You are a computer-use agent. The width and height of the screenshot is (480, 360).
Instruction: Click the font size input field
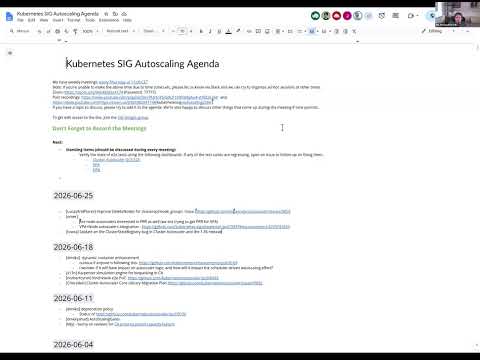182,31
